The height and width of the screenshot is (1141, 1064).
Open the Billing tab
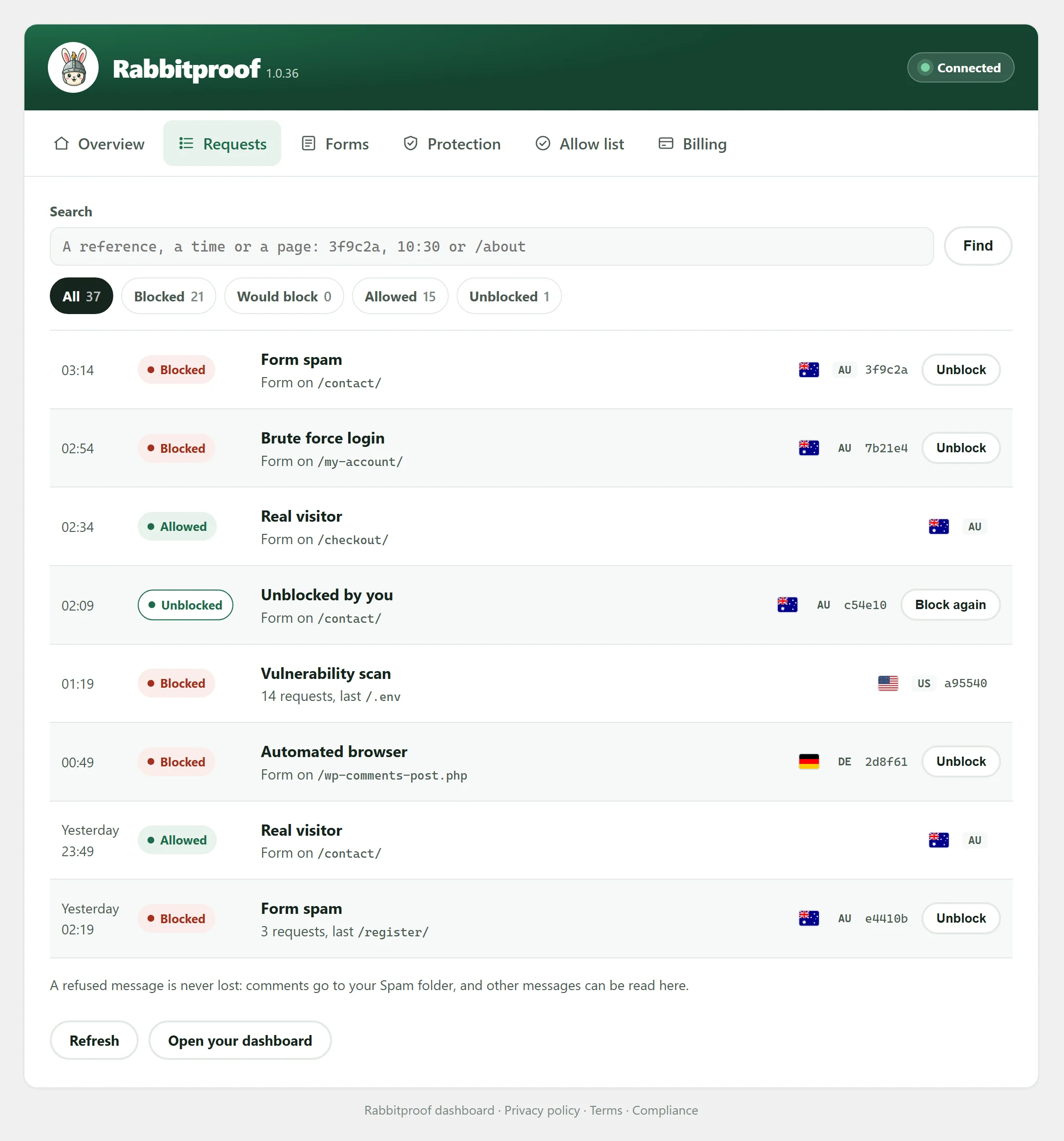pos(693,144)
